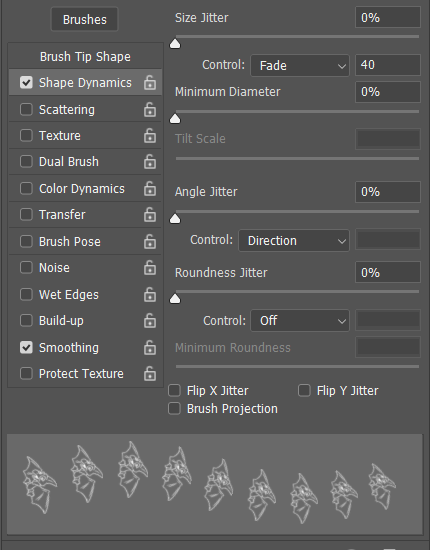This screenshot has width=430, height=550.
Task: Click the Angle Jitter slider handle
Action: [175, 219]
